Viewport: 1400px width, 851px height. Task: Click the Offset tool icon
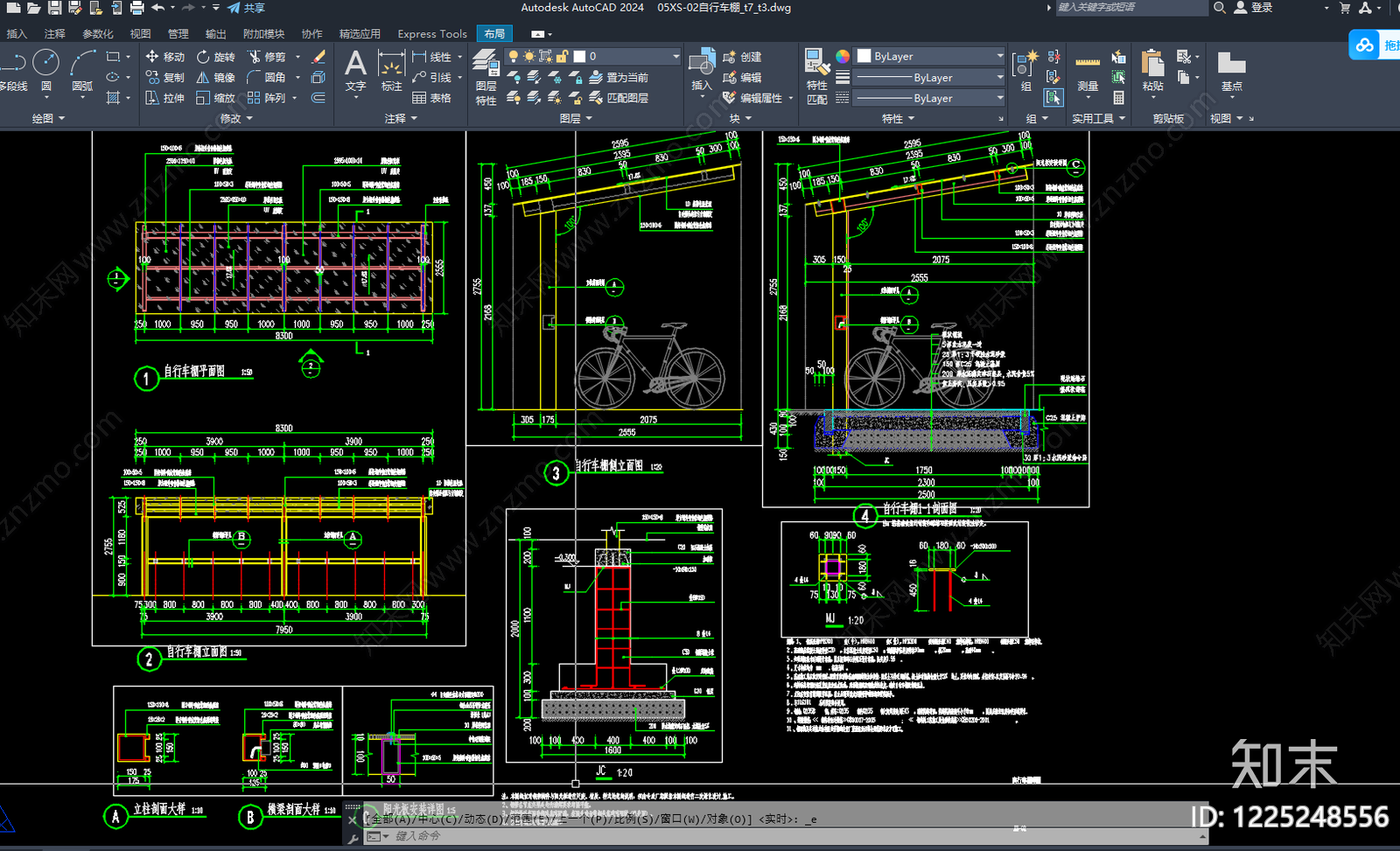pos(318,98)
